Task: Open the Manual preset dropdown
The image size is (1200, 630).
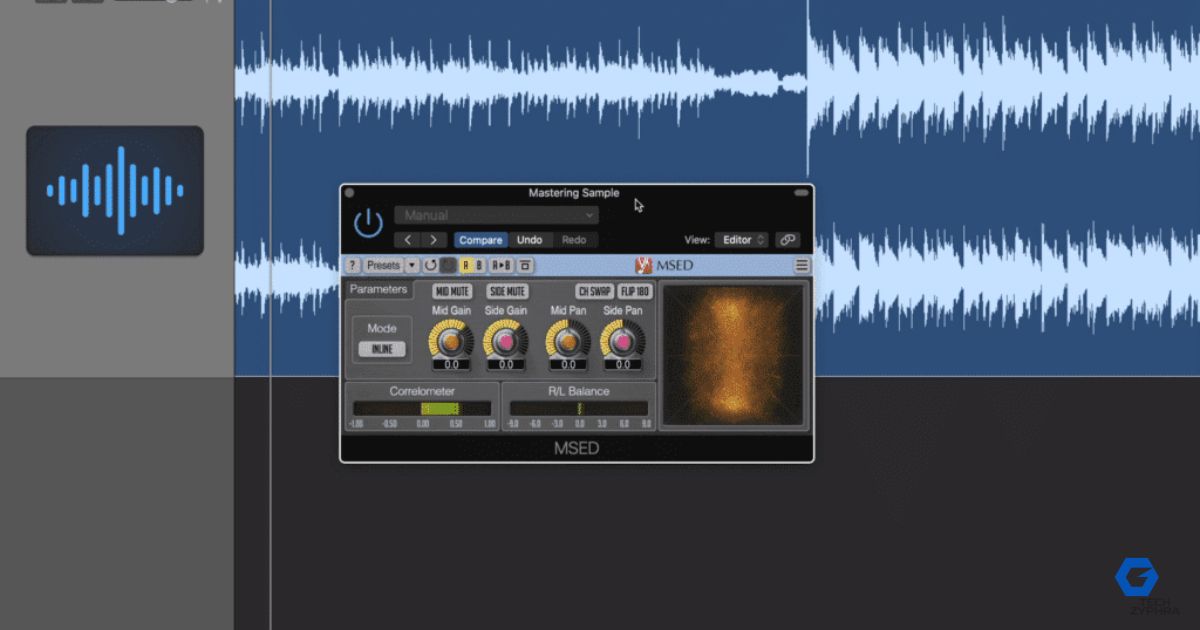Action: (497, 214)
